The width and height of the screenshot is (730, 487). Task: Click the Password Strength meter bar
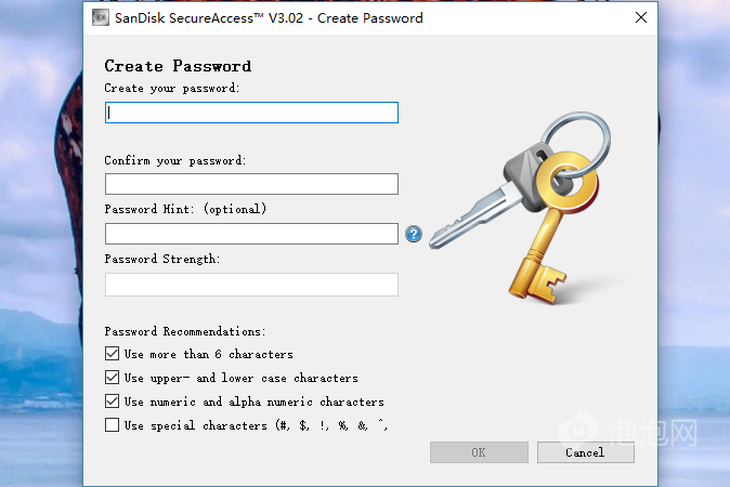tap(251, 284)
